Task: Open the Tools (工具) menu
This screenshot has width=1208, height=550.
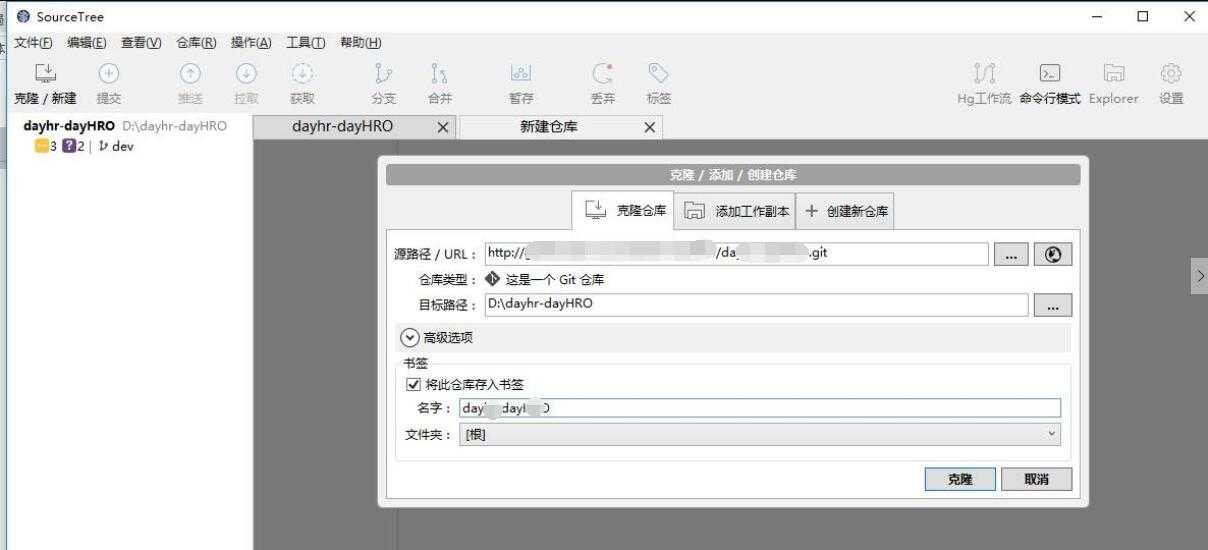Action: tap(306, 42)
